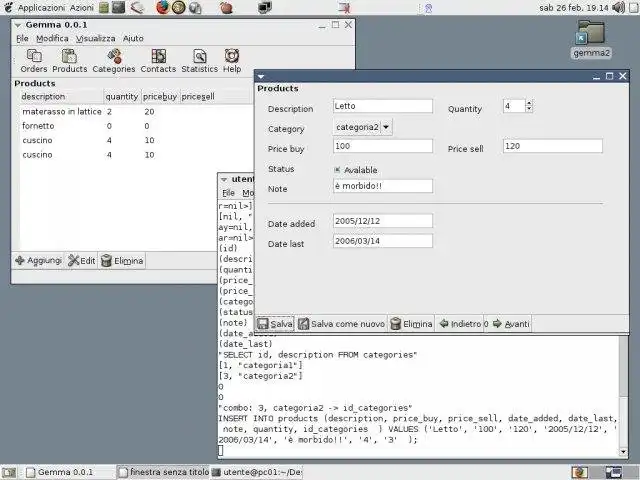Click the Date added field 2005/12/12

click(383, 221)
